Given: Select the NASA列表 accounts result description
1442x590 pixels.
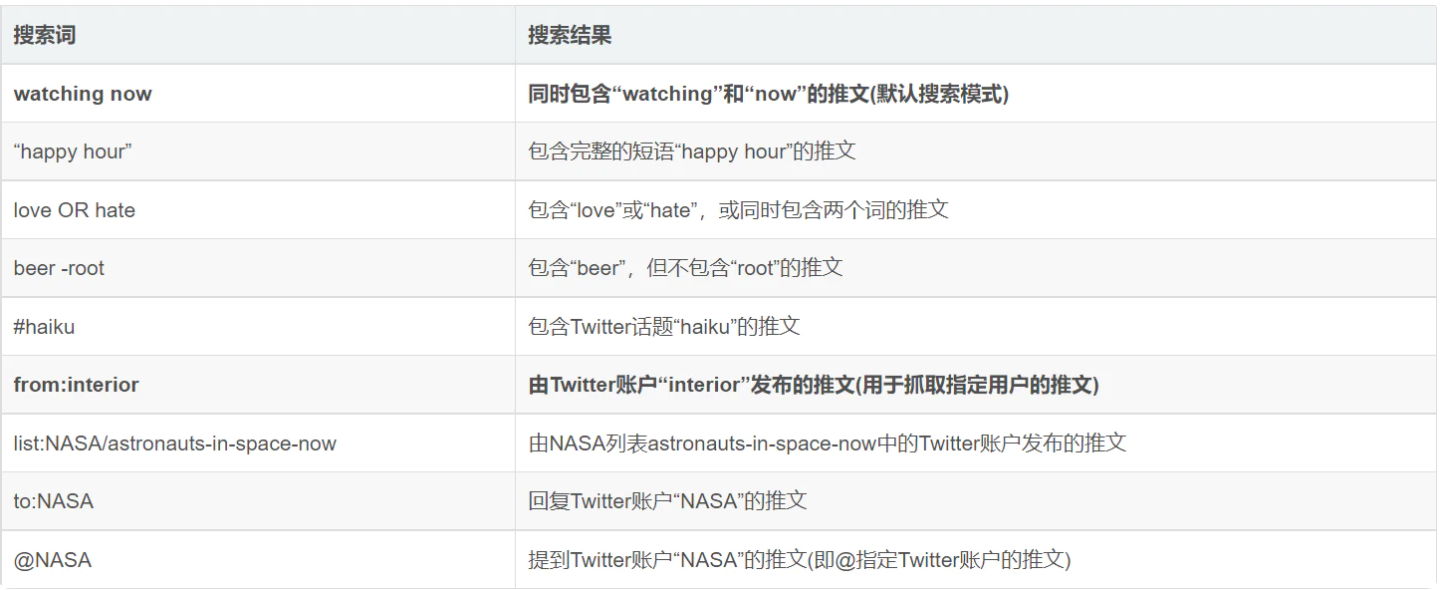Looking at the screenshot, I should point(827,443).
